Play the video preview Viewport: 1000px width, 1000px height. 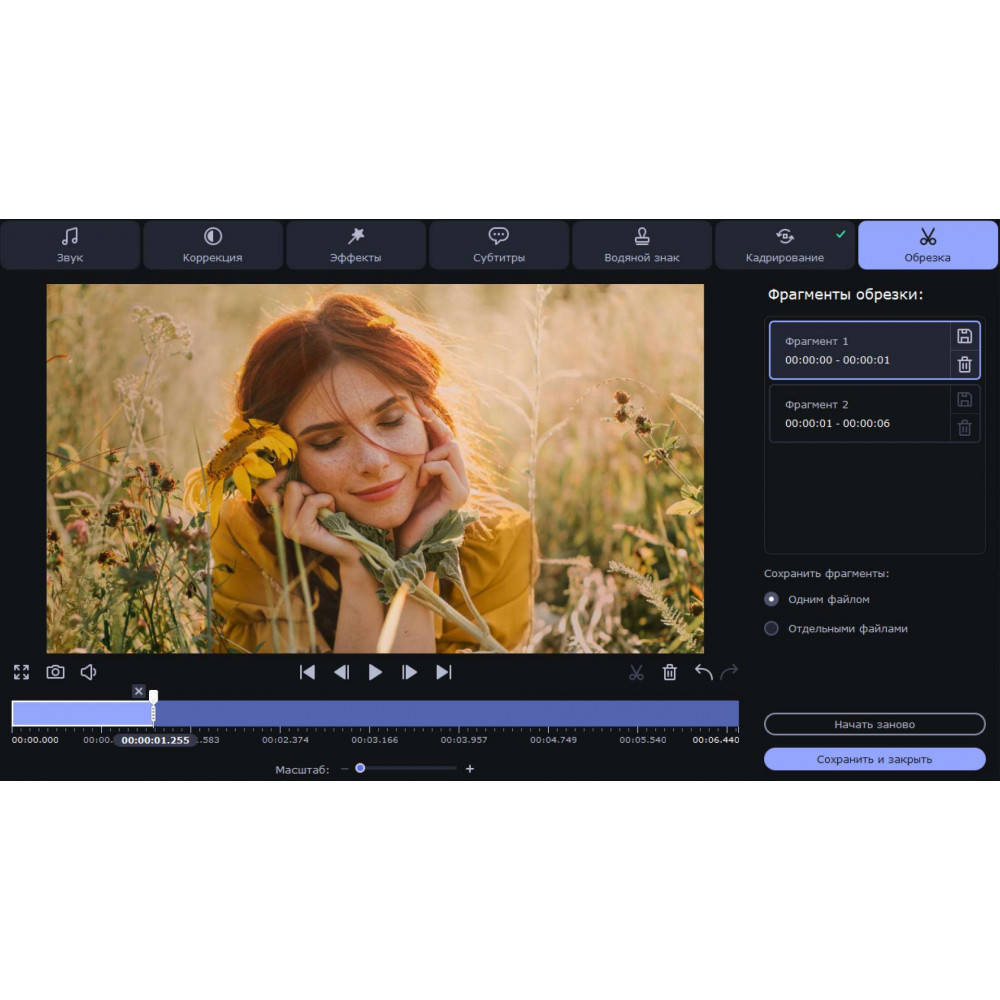pyautogui.click(x=375, y=672)
